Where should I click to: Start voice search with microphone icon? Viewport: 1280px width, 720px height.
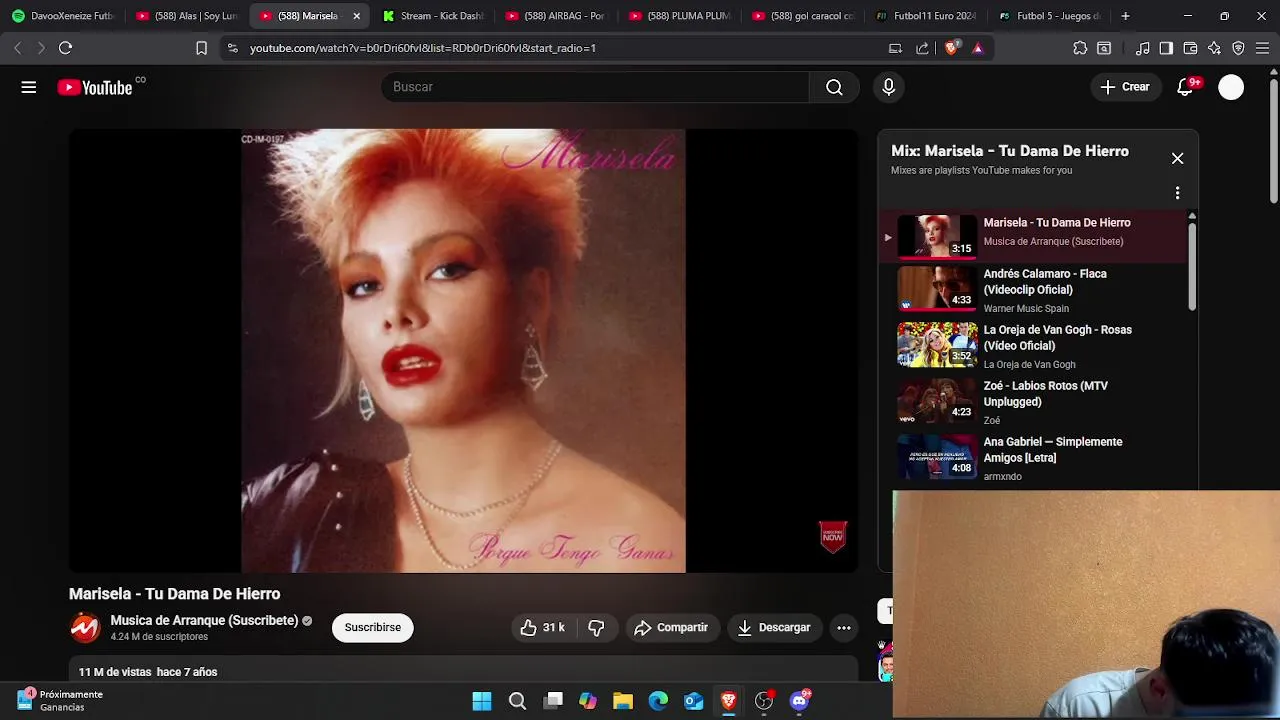click(888, 87)
